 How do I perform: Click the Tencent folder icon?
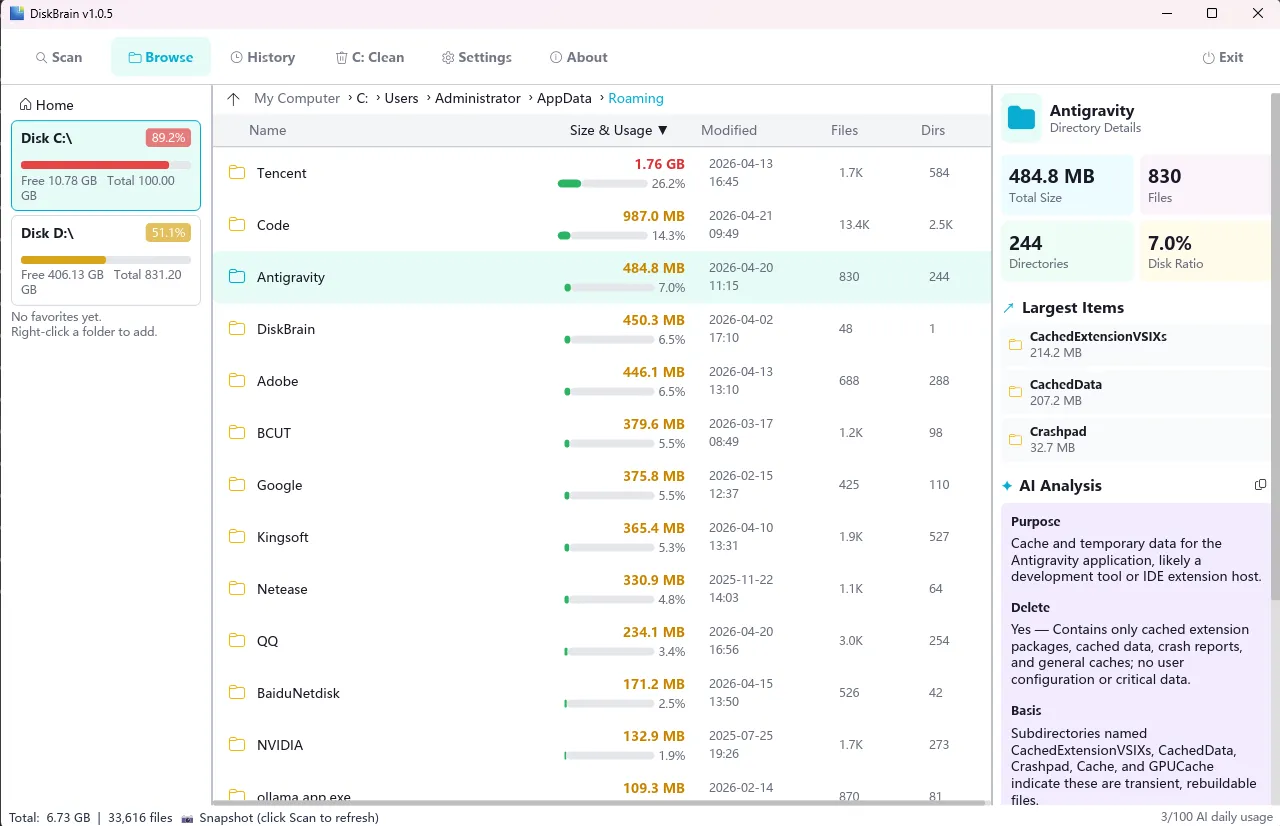pyautogui.click(x=237, y=173)
